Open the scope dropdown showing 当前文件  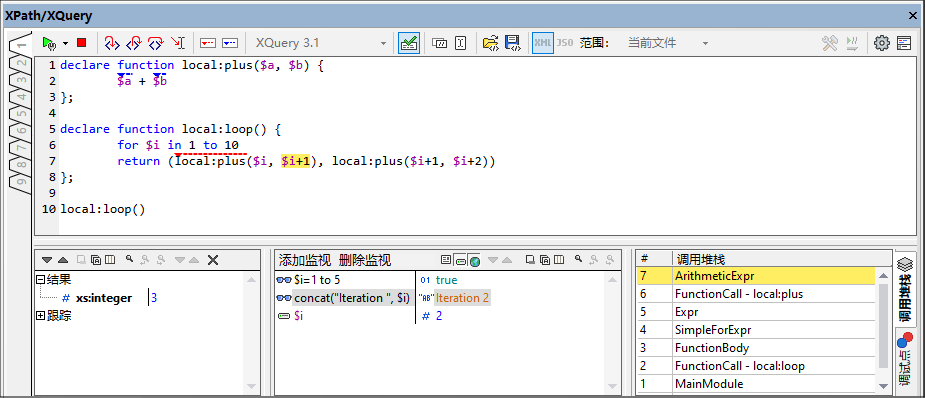coord(667,43)
